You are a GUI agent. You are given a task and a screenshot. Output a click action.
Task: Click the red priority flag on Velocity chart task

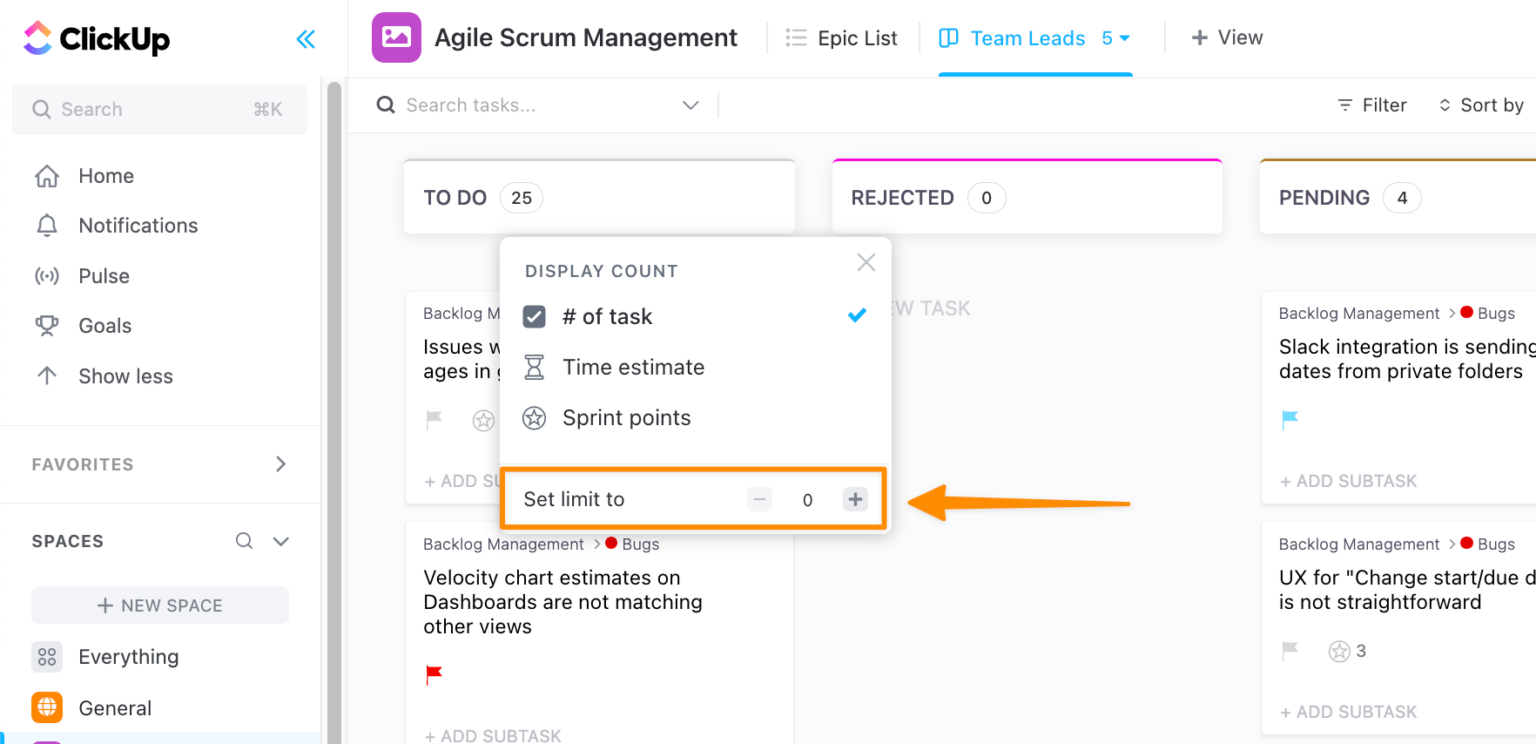point(433,674)
